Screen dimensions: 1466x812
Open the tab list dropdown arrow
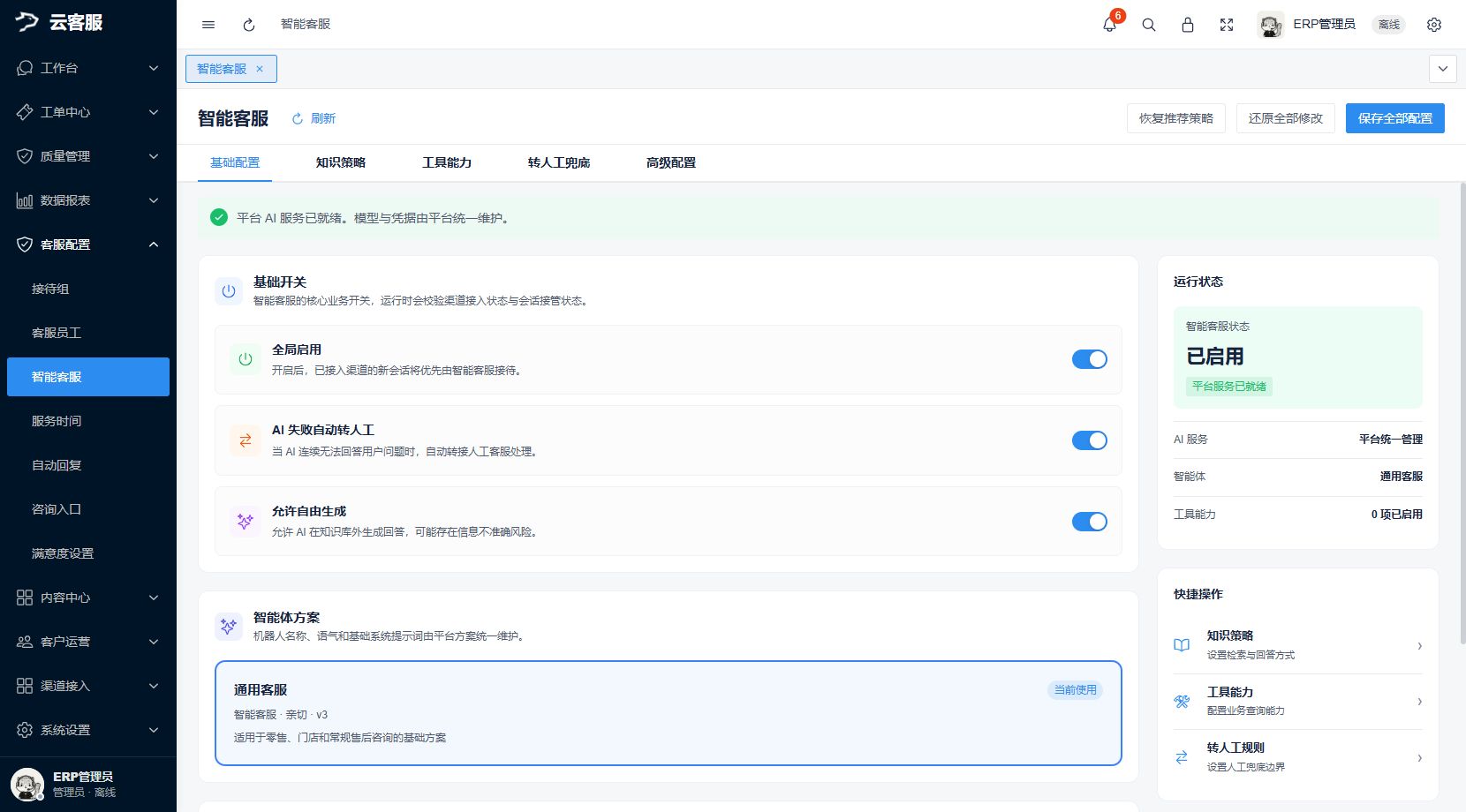(x=1443, y=69)
